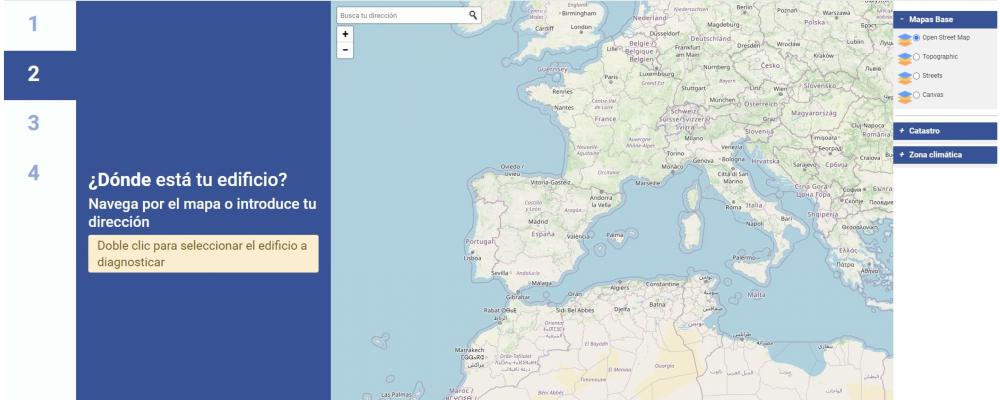Click the search magnifier icon

pos(473,15)
